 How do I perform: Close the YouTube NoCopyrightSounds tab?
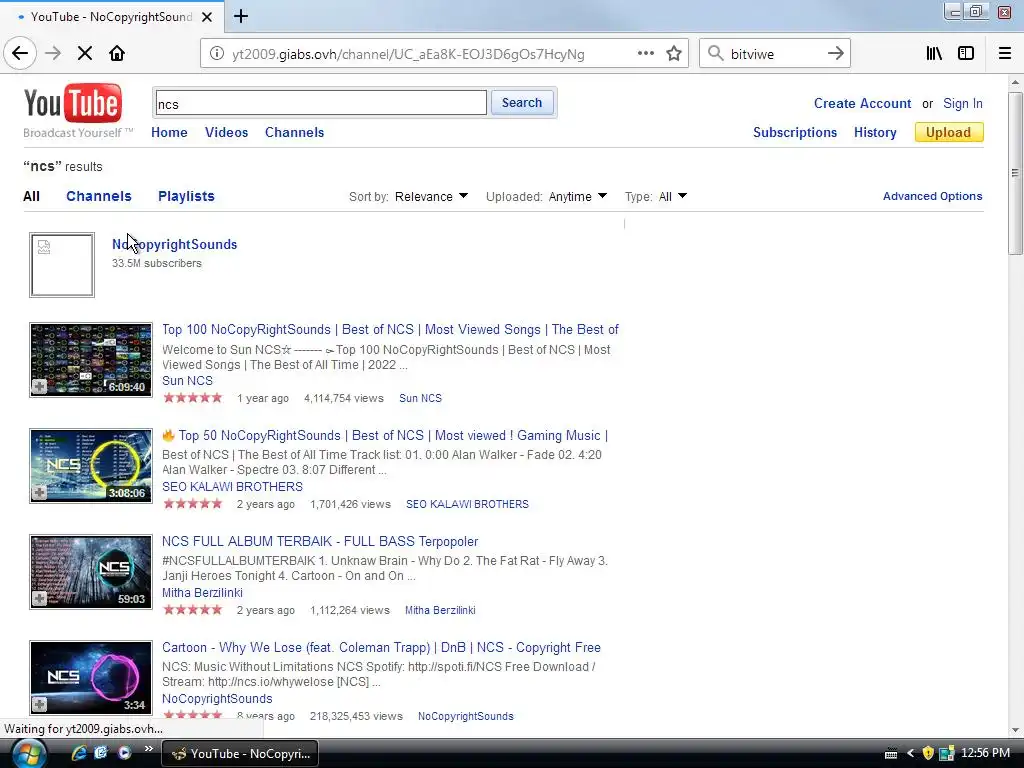[207, 17]
